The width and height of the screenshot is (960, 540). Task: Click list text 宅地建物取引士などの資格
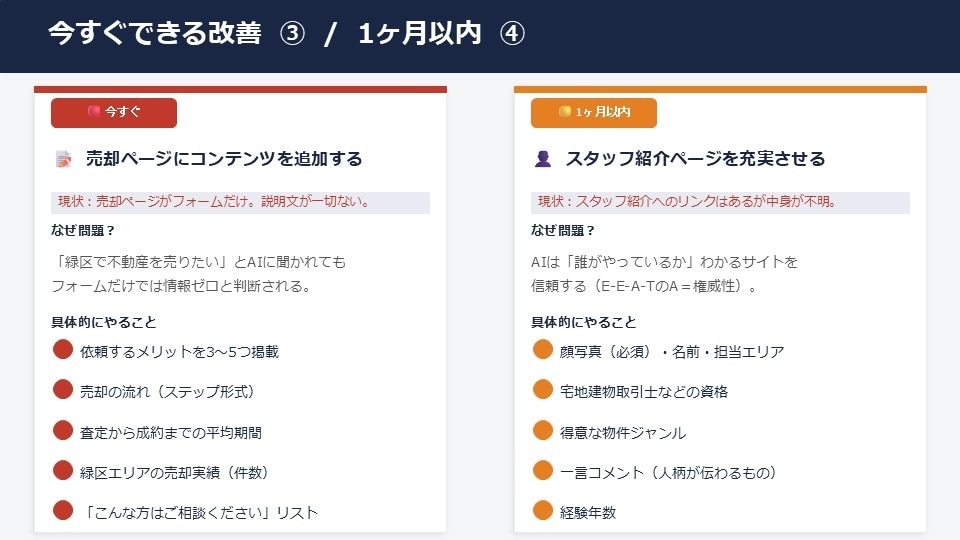tap(644, 392)
